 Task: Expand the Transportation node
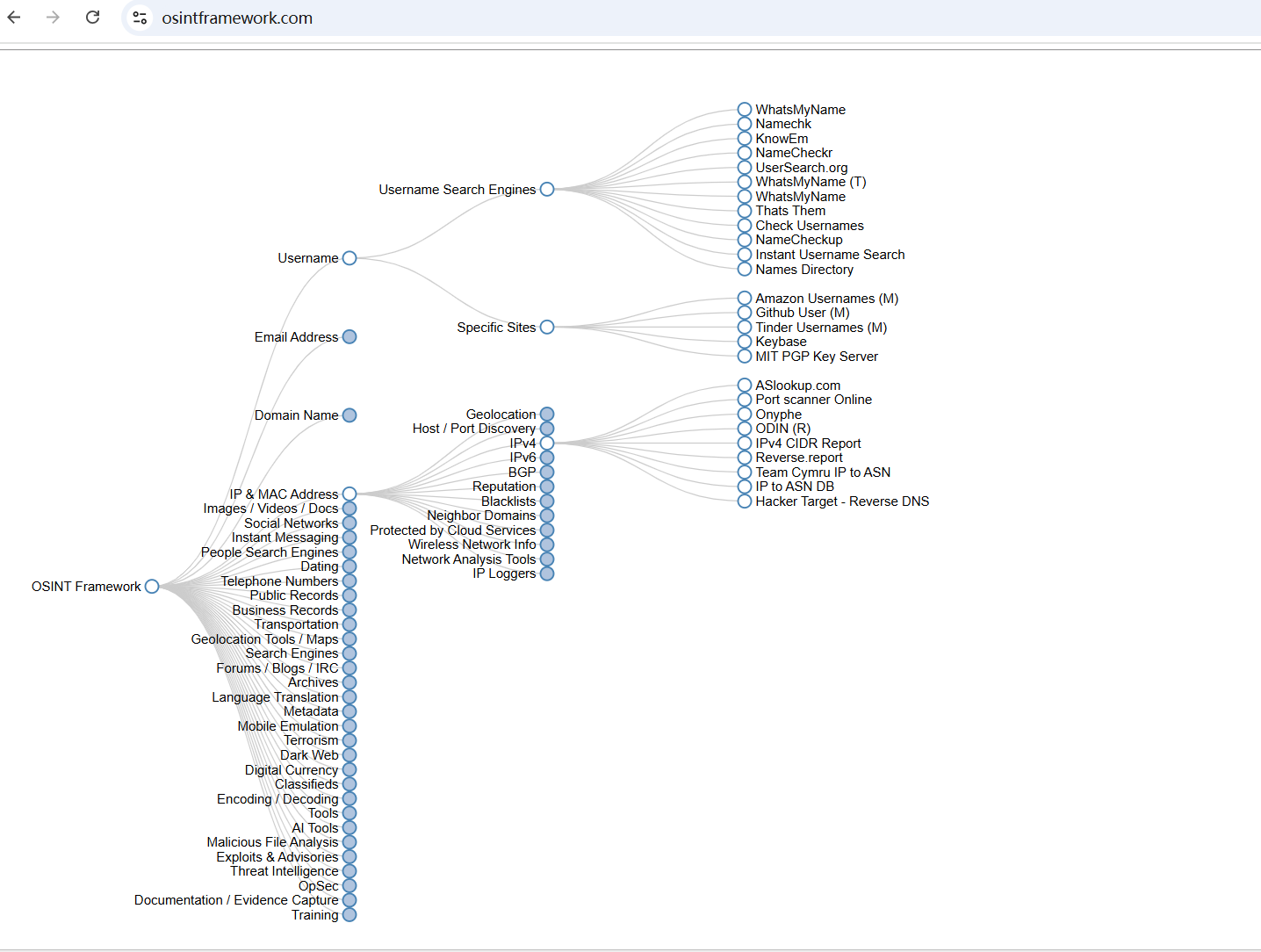point(349,624)
